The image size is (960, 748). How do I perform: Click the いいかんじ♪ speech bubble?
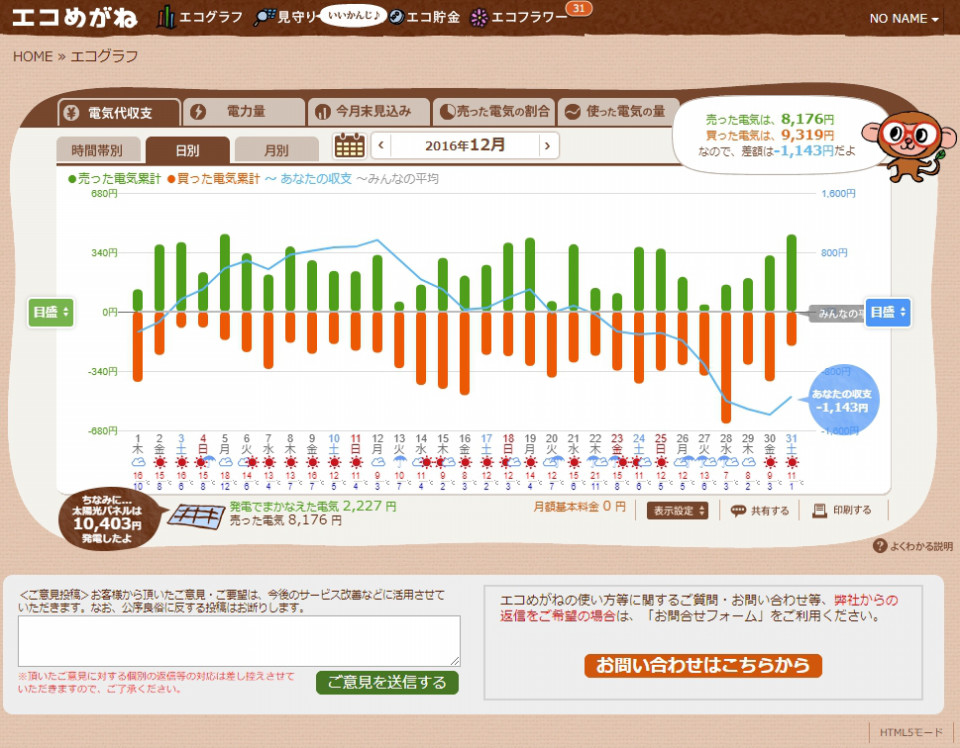[353, 15]
